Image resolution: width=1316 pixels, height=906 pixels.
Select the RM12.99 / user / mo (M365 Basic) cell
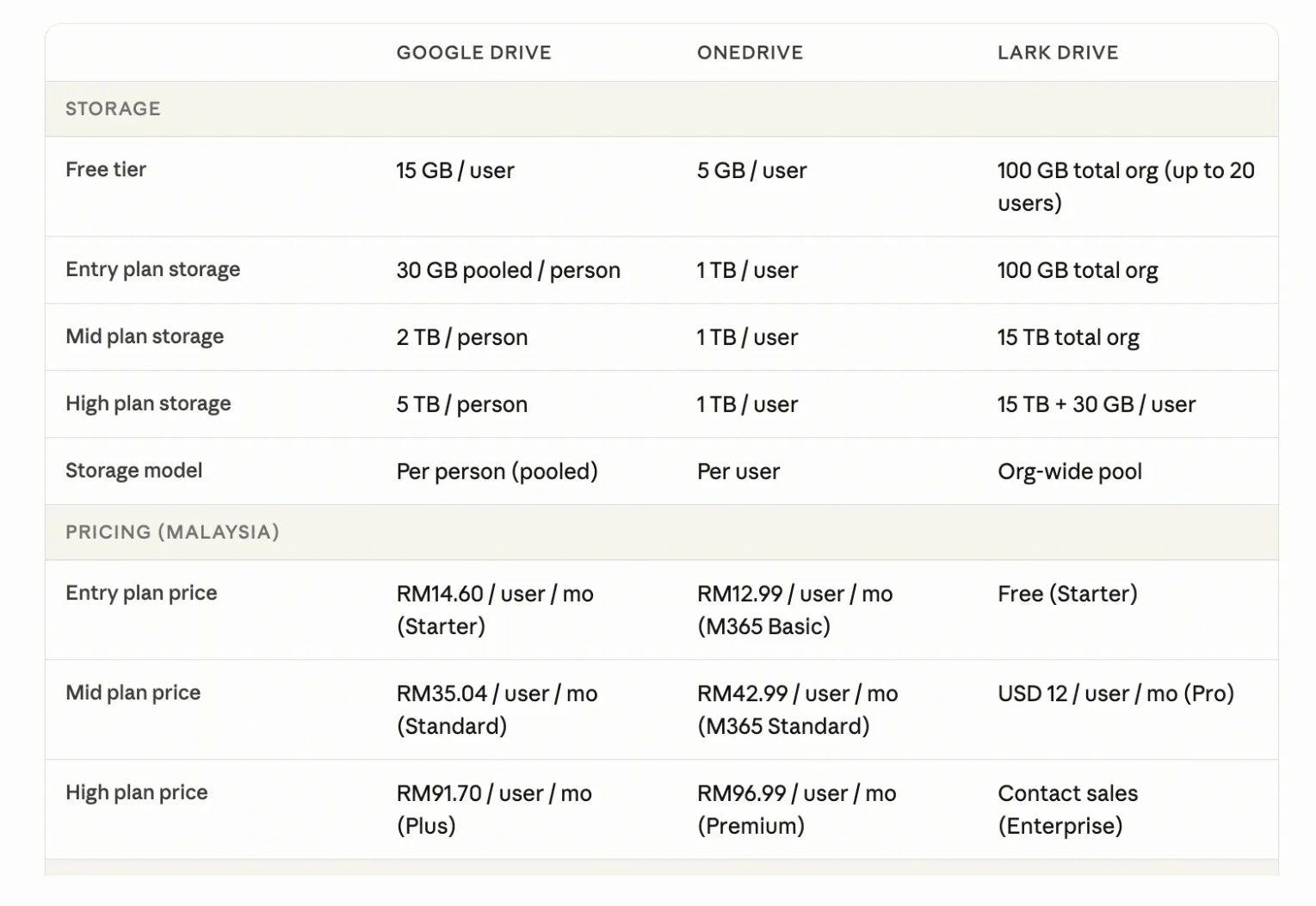coord(794,610)
